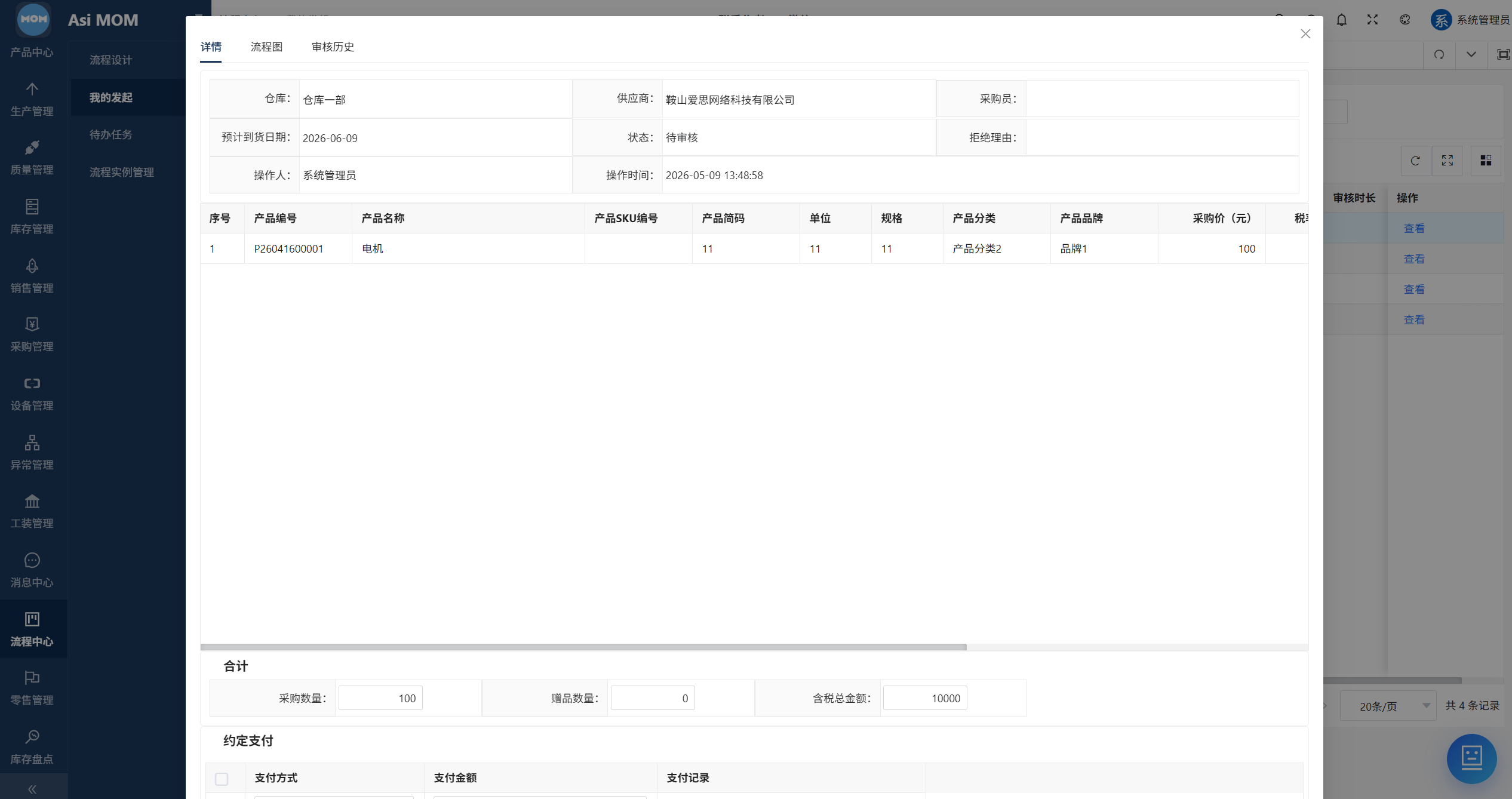Click the 采购数量 total field
Viewport: 1512px width, 799px height.
click(380, 698)
